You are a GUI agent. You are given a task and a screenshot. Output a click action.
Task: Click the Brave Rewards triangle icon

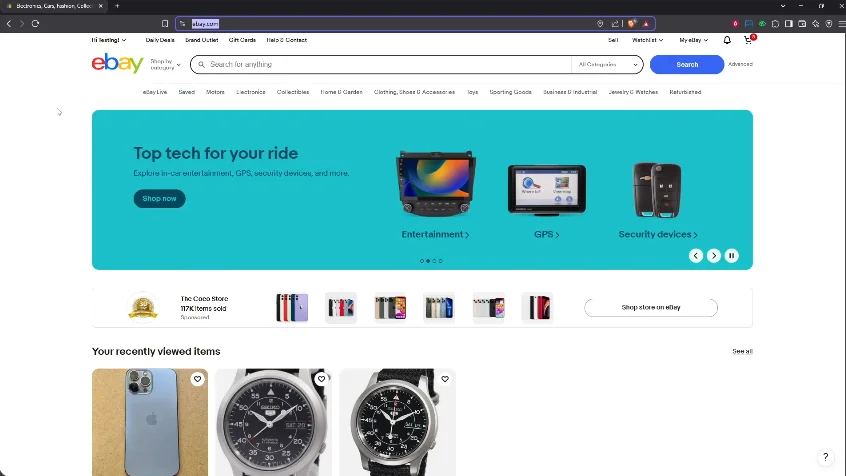[x=646, y=24]
